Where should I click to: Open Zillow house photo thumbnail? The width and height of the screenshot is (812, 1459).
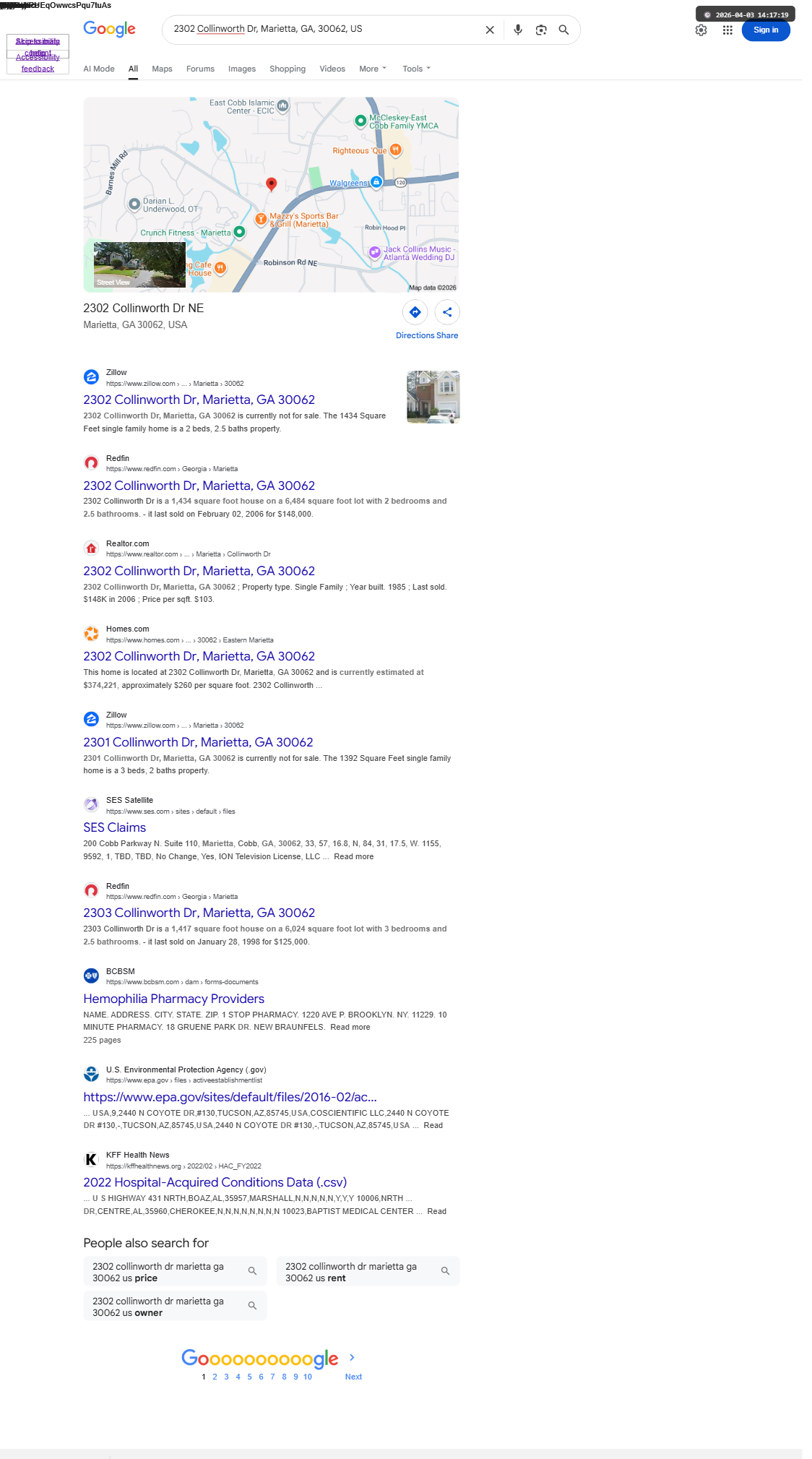(433, 397)
